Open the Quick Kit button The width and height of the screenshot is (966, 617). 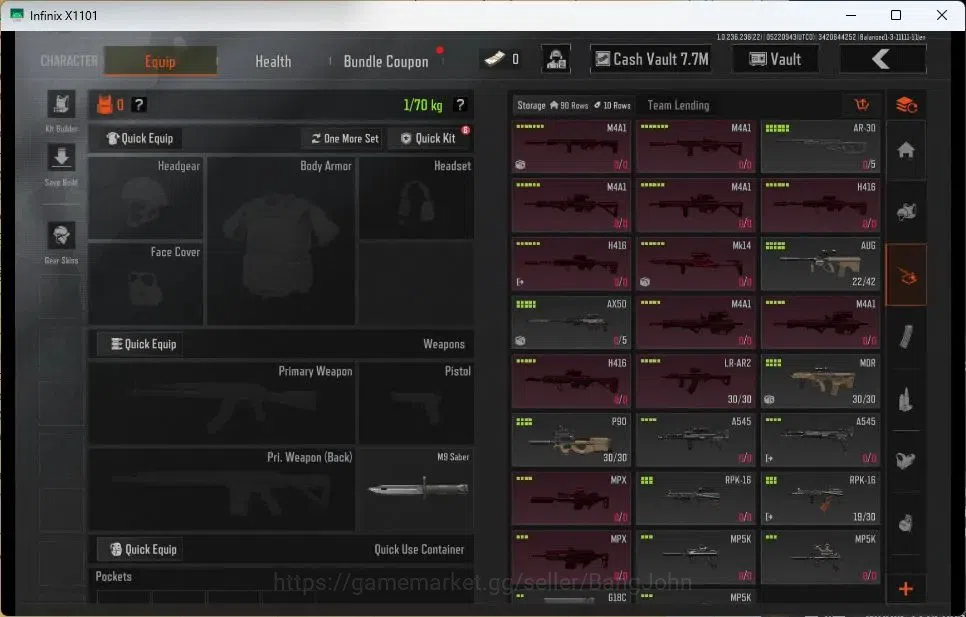(429, 139)
